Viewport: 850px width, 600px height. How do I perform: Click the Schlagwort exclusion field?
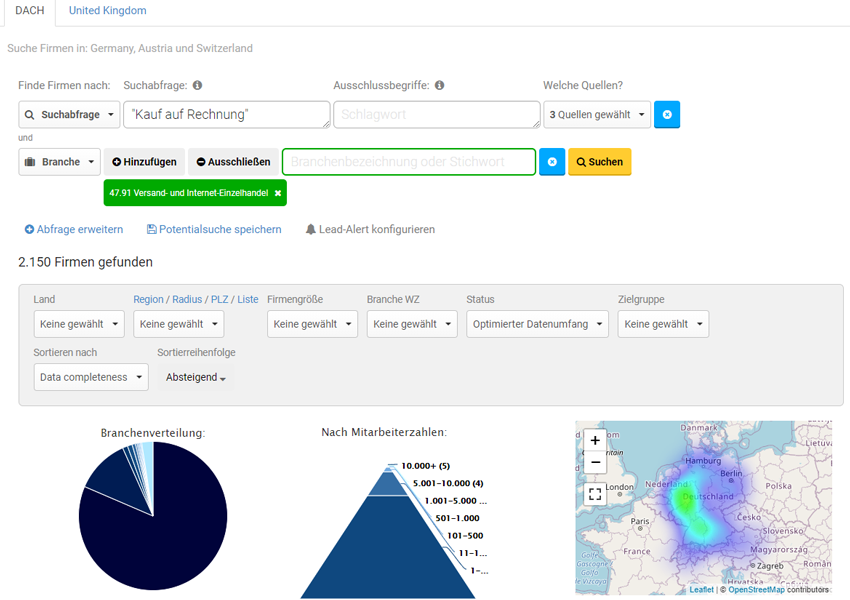point(436,114)
